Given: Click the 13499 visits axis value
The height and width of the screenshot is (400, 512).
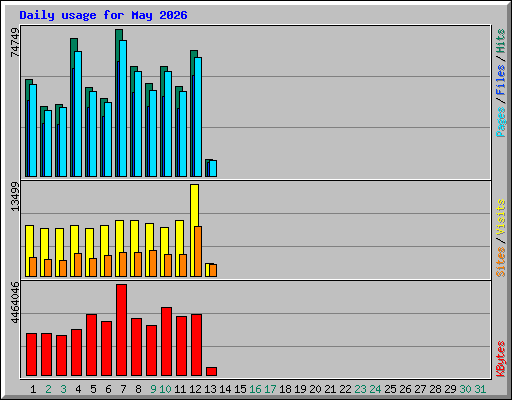Looking at the screenshot, I should (15, 197).
